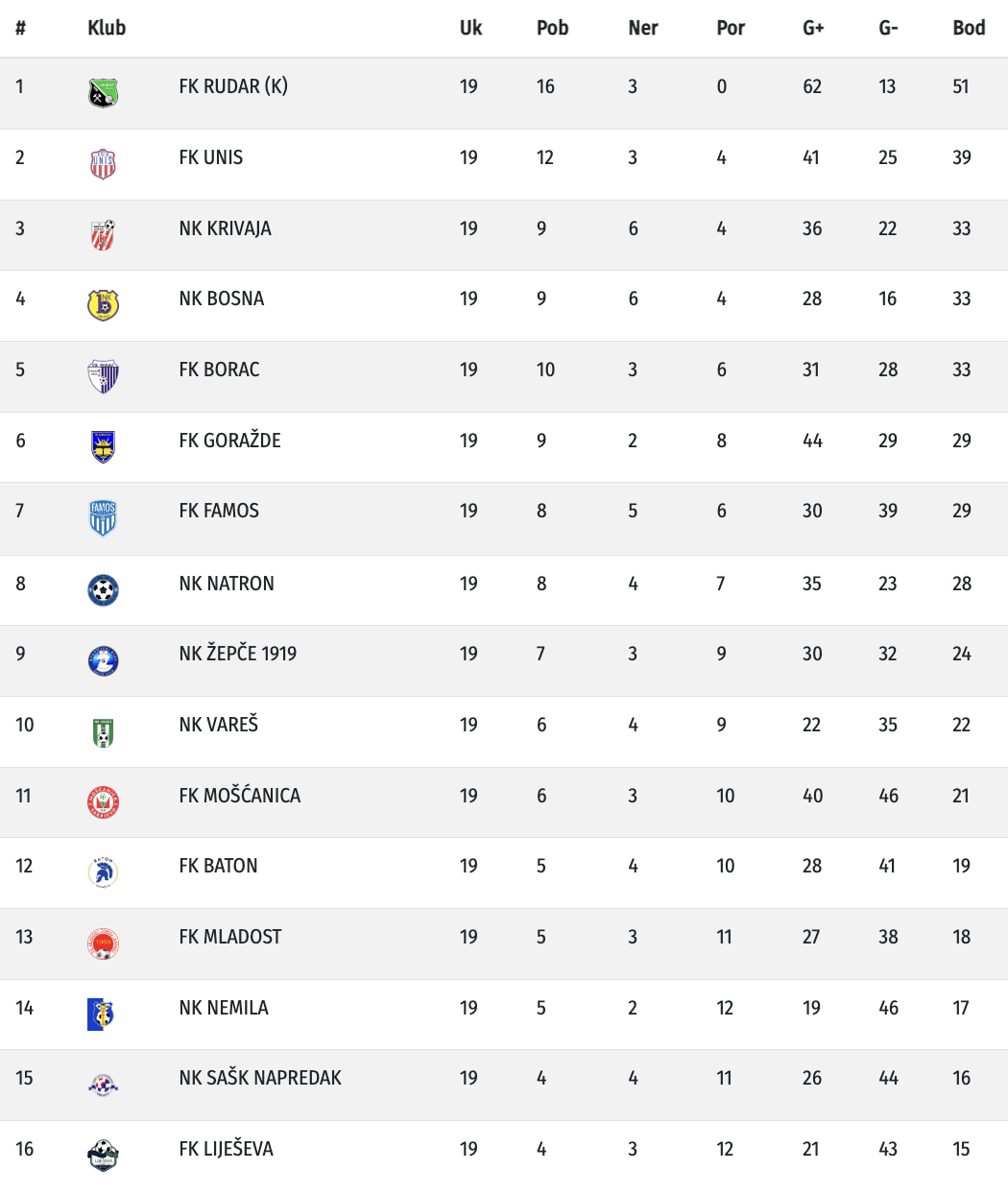Click the NK Bosna yellow badge
This screenshot has width=1008, height=1194.
[x=103, y=305]
